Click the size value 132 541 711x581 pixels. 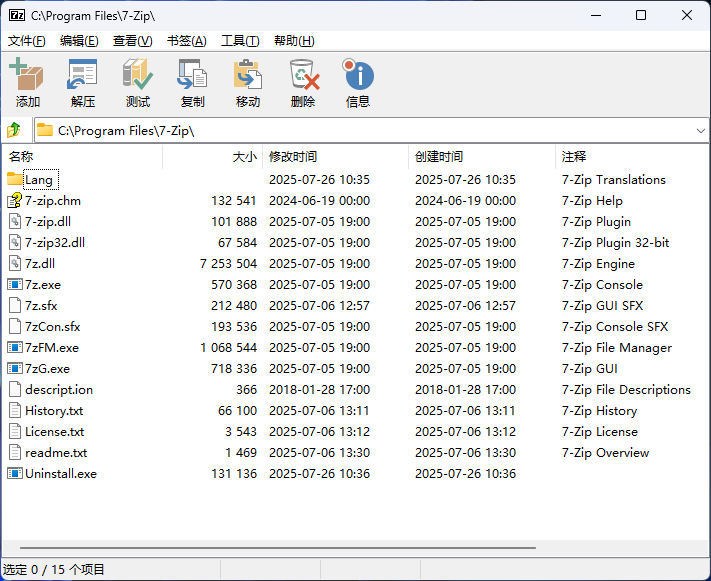click(x=234, y=200)
